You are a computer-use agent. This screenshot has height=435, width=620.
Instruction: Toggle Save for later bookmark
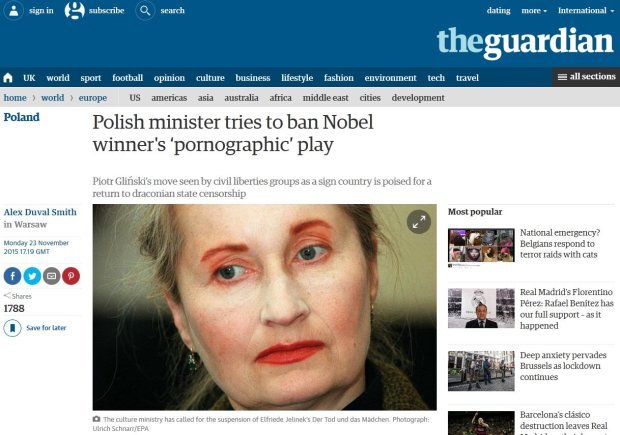12,328
